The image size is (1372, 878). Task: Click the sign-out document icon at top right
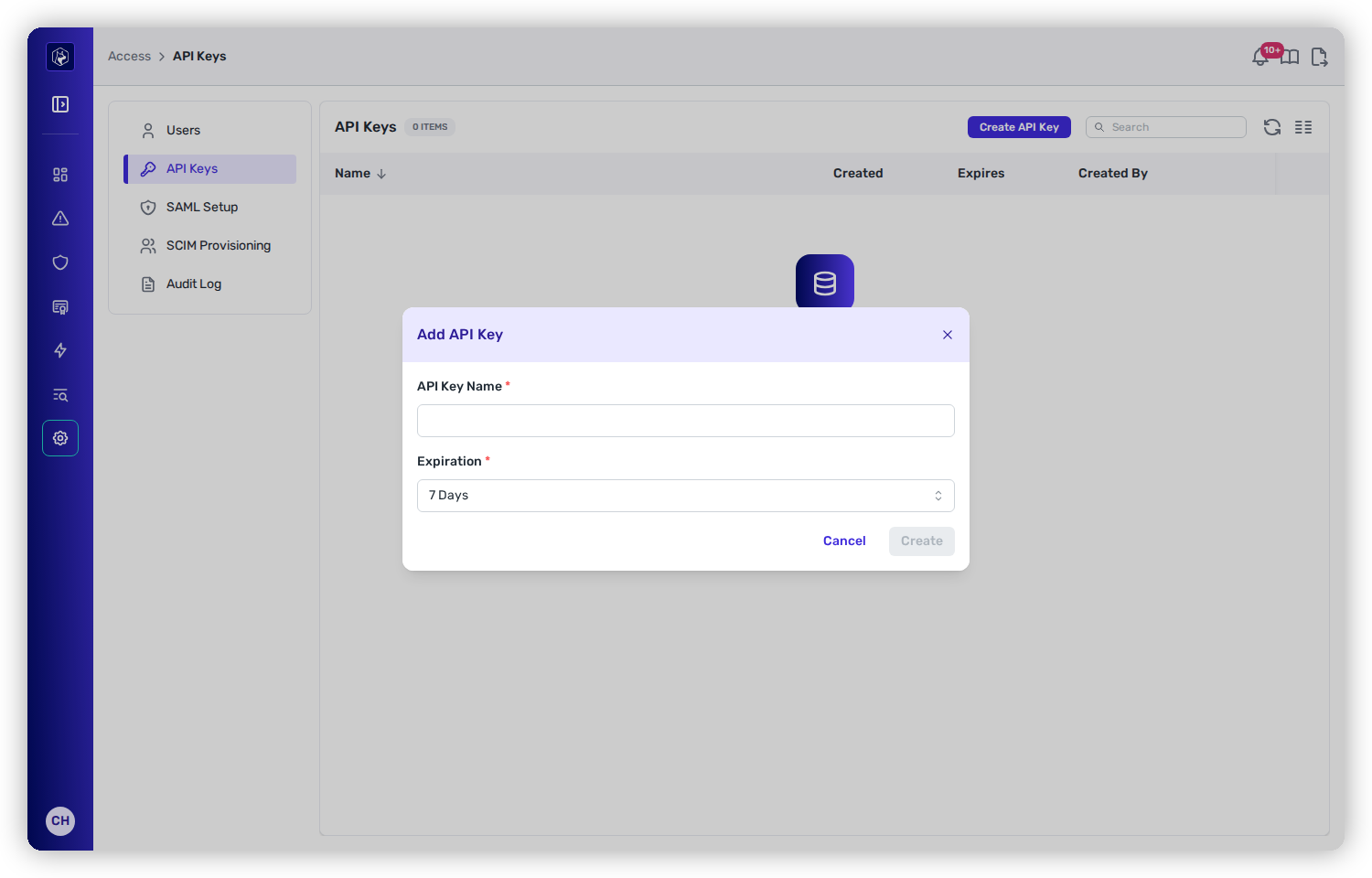[1319, 57]
